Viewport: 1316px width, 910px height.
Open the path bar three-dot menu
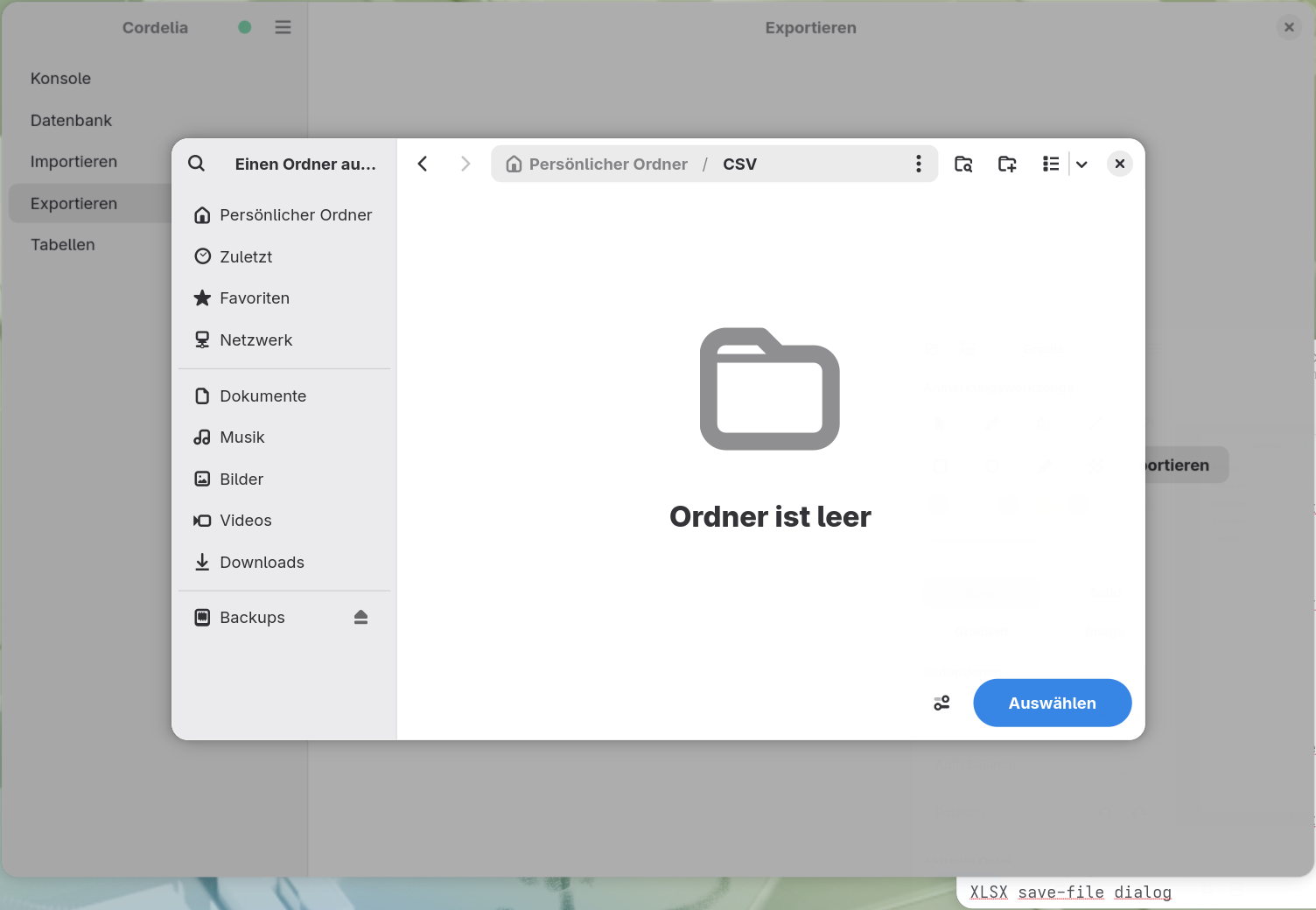pos(918,164)
